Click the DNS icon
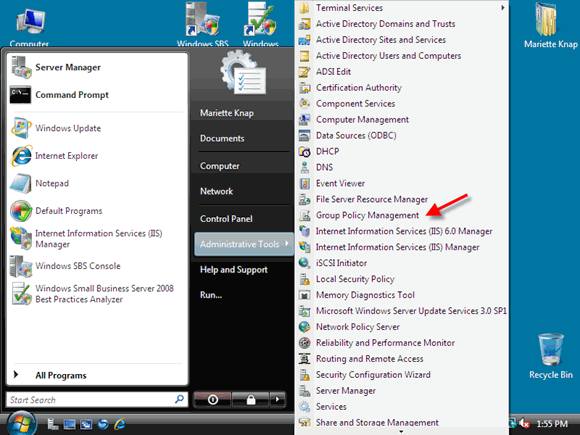 [304, 168]
